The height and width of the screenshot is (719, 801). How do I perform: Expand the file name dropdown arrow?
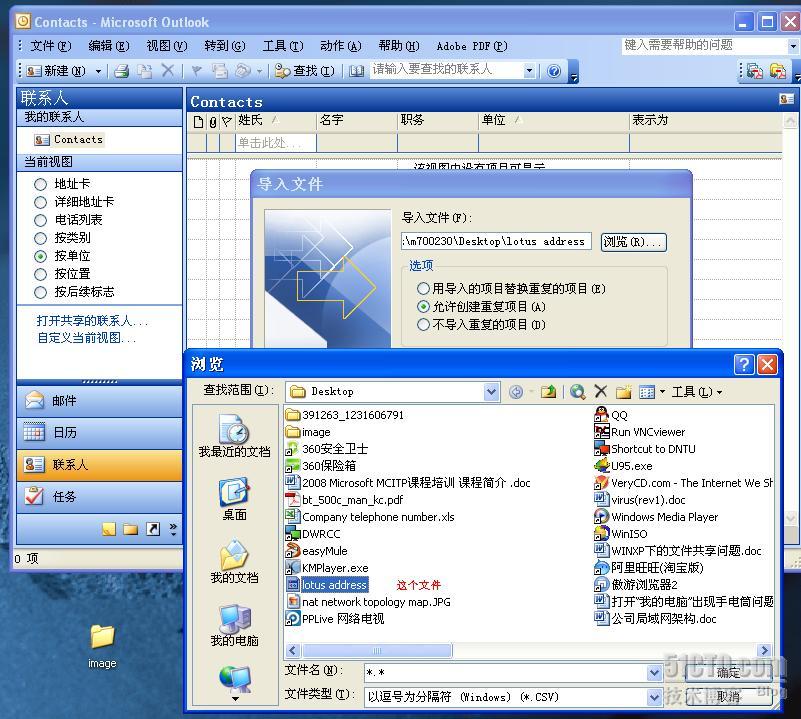tap(654, 673)
